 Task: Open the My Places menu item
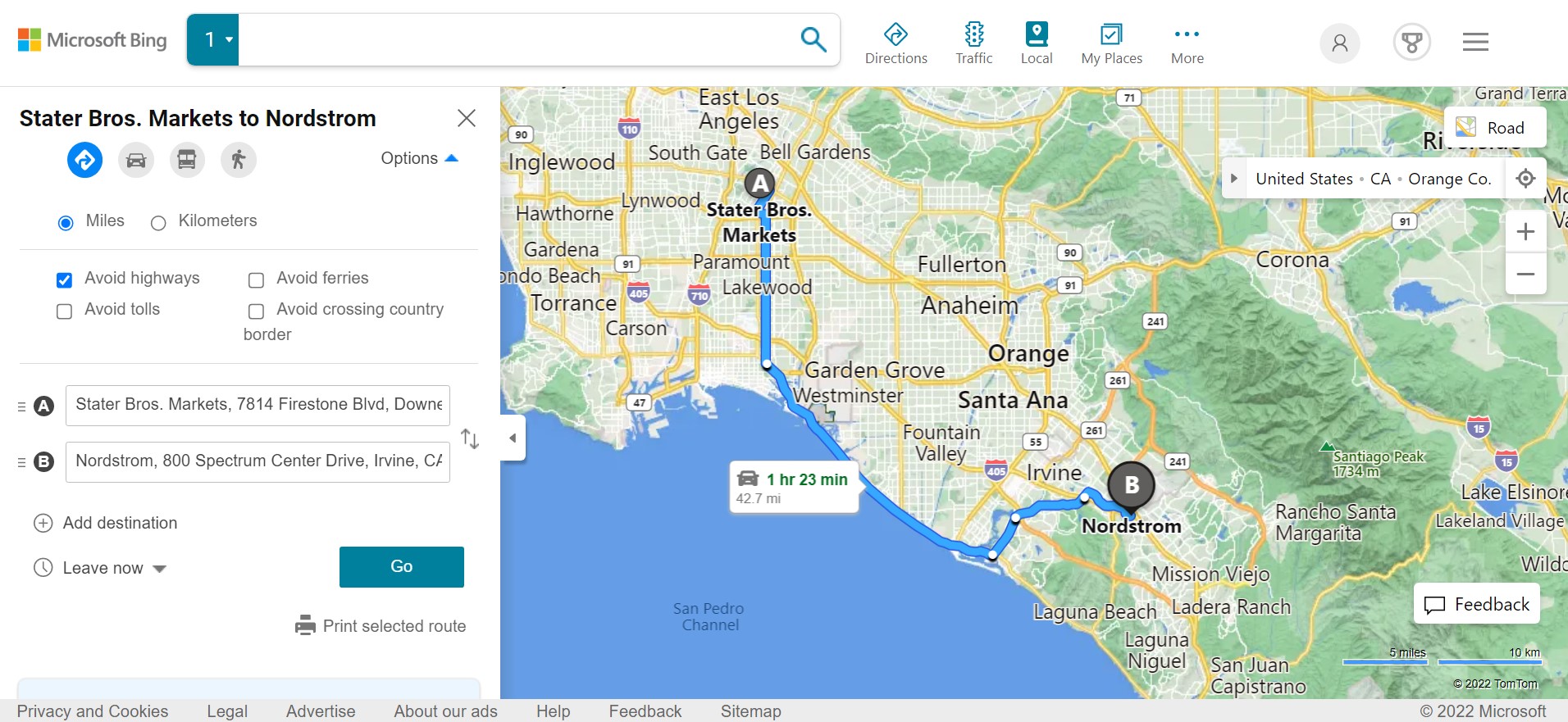(1111, 43)
